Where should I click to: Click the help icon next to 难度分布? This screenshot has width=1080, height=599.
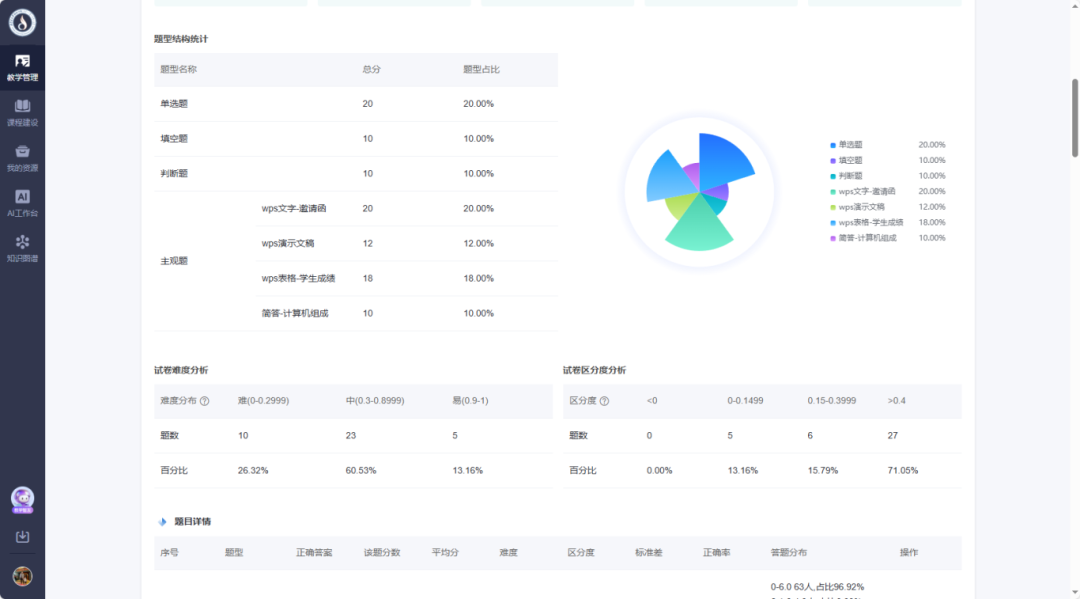204,401
